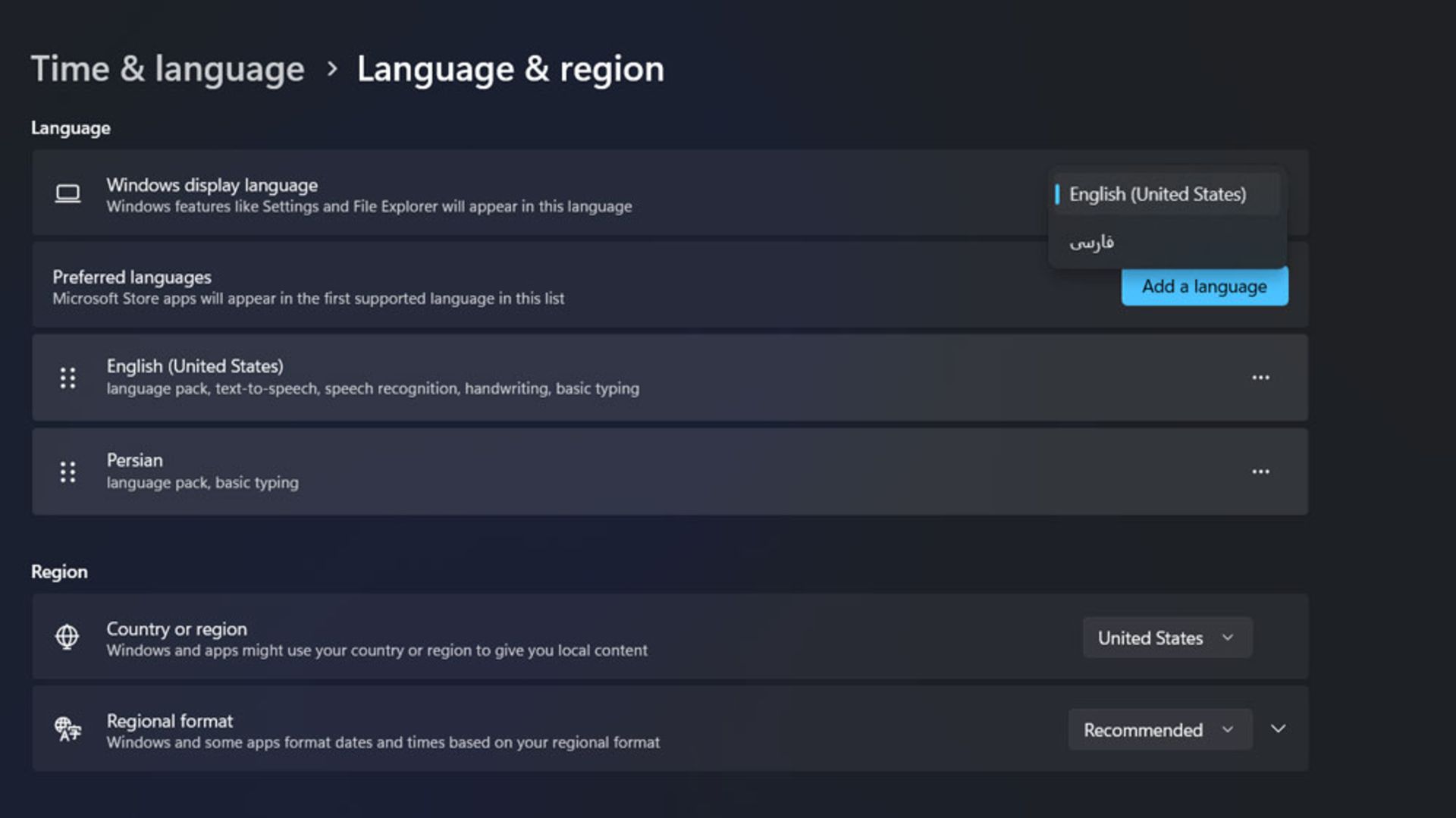Image resolution: width=1456 pixels, height=818 pixels.
Task: Click the breadcrumb arrow after Time & language
Action: click(x=331, y=69)
